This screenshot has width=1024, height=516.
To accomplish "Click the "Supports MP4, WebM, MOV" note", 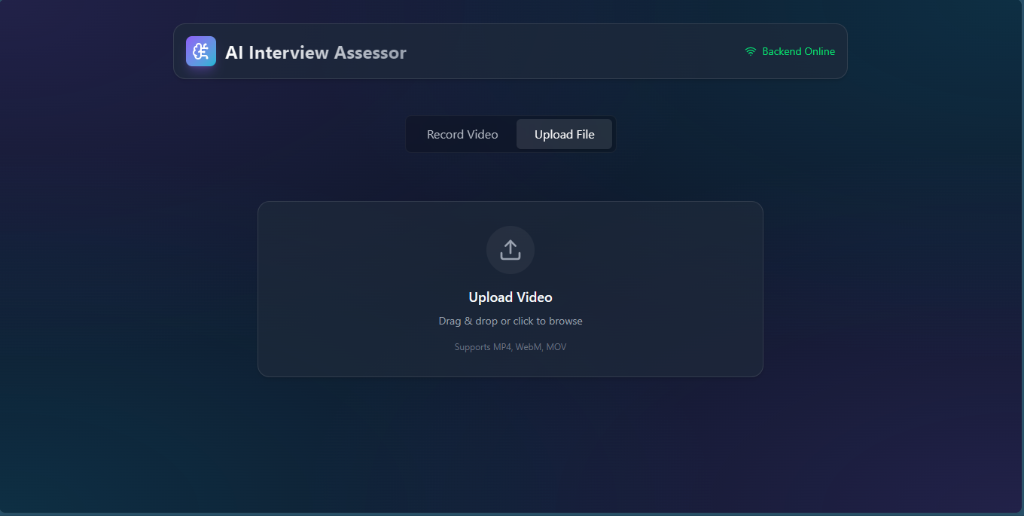I will [x=510, y=347].
